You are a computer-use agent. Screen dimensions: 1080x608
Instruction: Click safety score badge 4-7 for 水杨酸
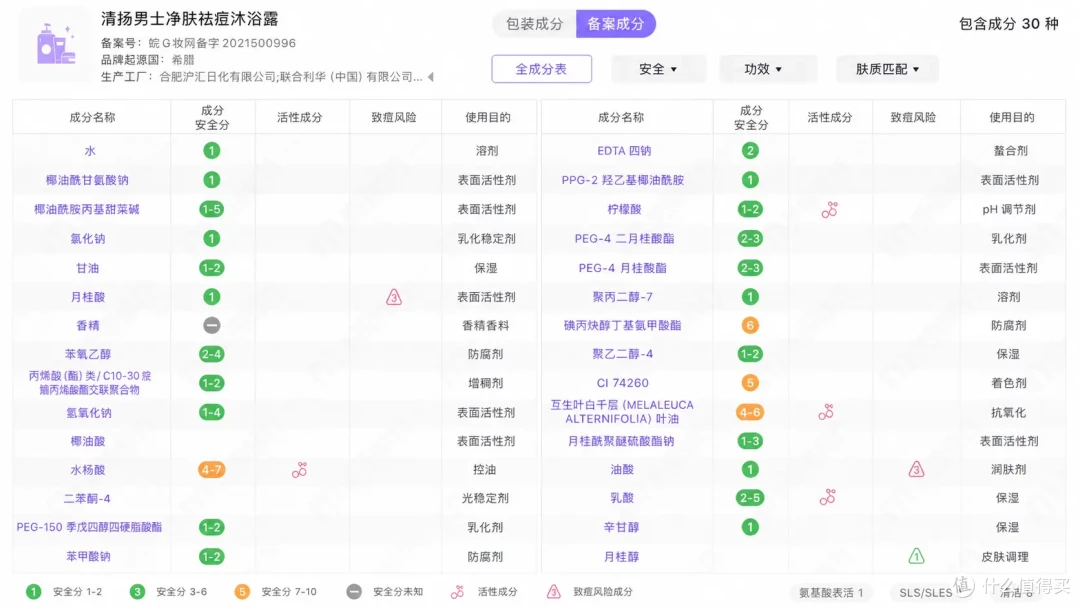[211, 470]
